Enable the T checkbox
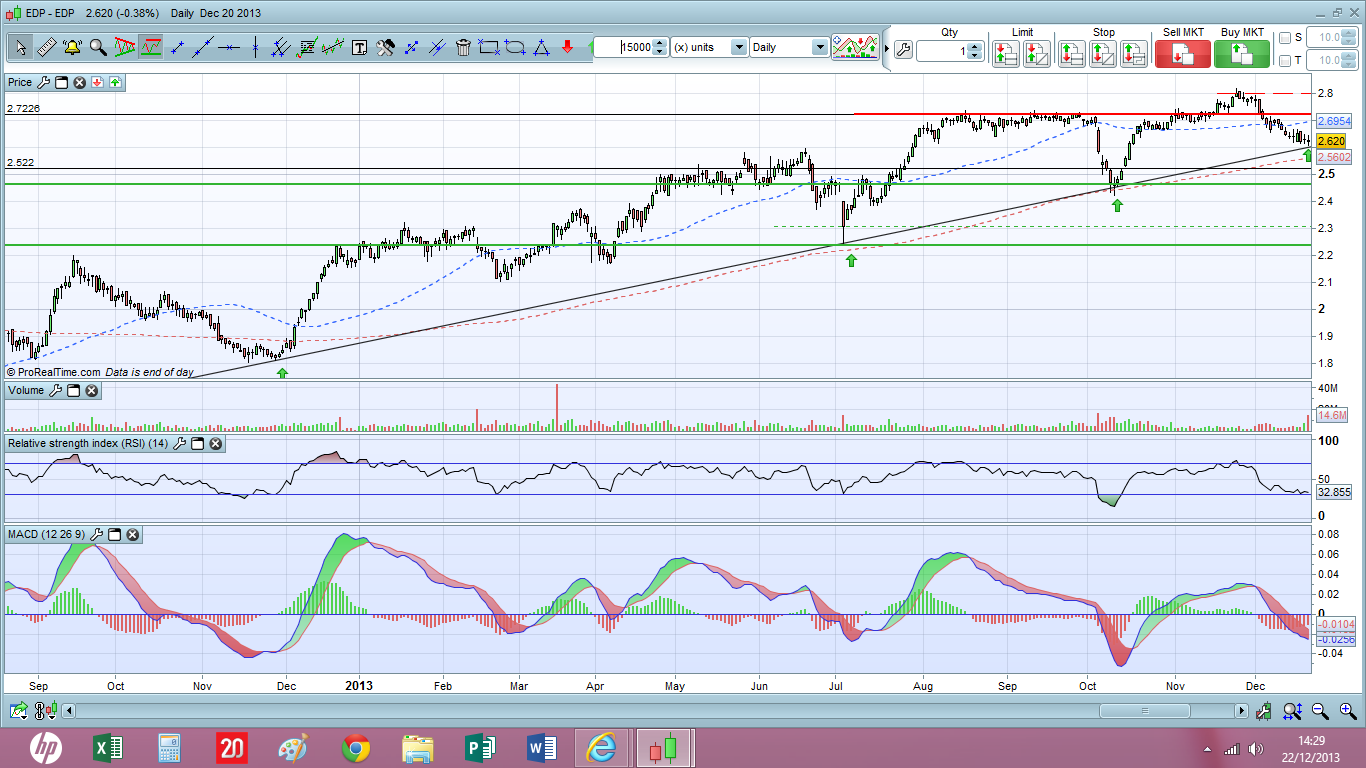The height and width of the screenshot is (768, 1366). click(x=1285, y=61)
